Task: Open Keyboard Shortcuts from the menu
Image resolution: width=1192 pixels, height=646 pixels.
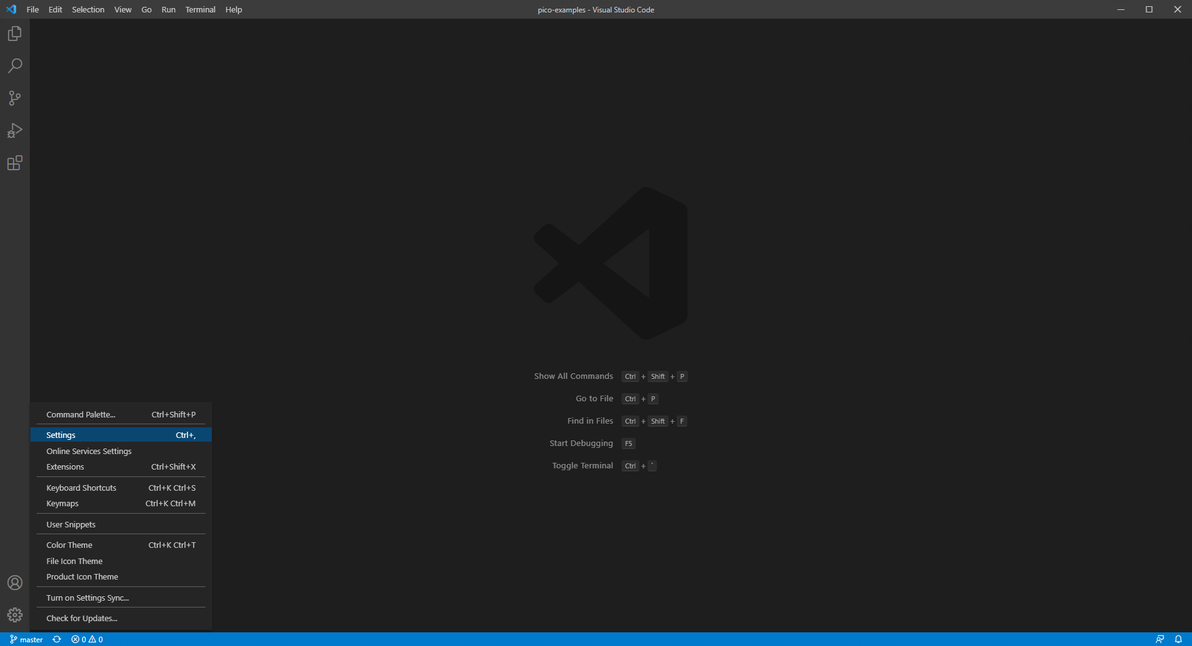Action: [121, 488]
